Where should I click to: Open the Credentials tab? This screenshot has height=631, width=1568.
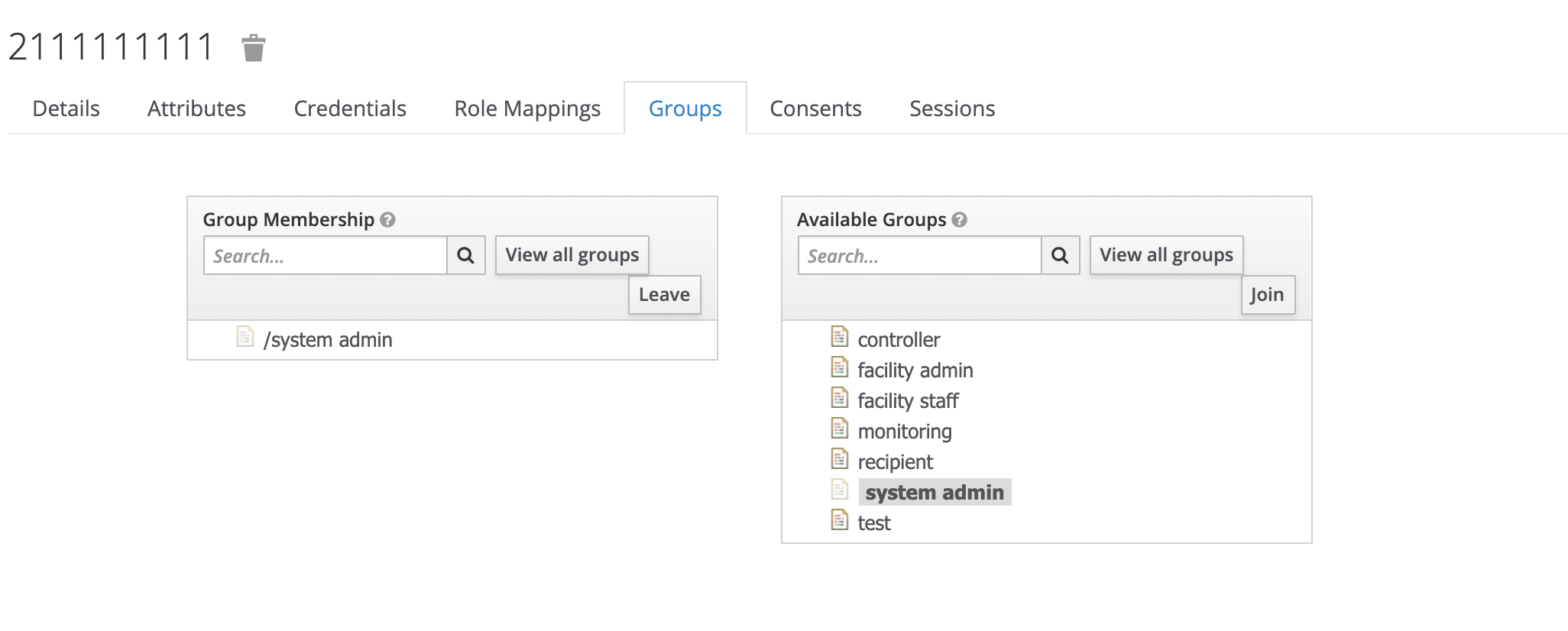pyautogui.click(x=350, y=108)
